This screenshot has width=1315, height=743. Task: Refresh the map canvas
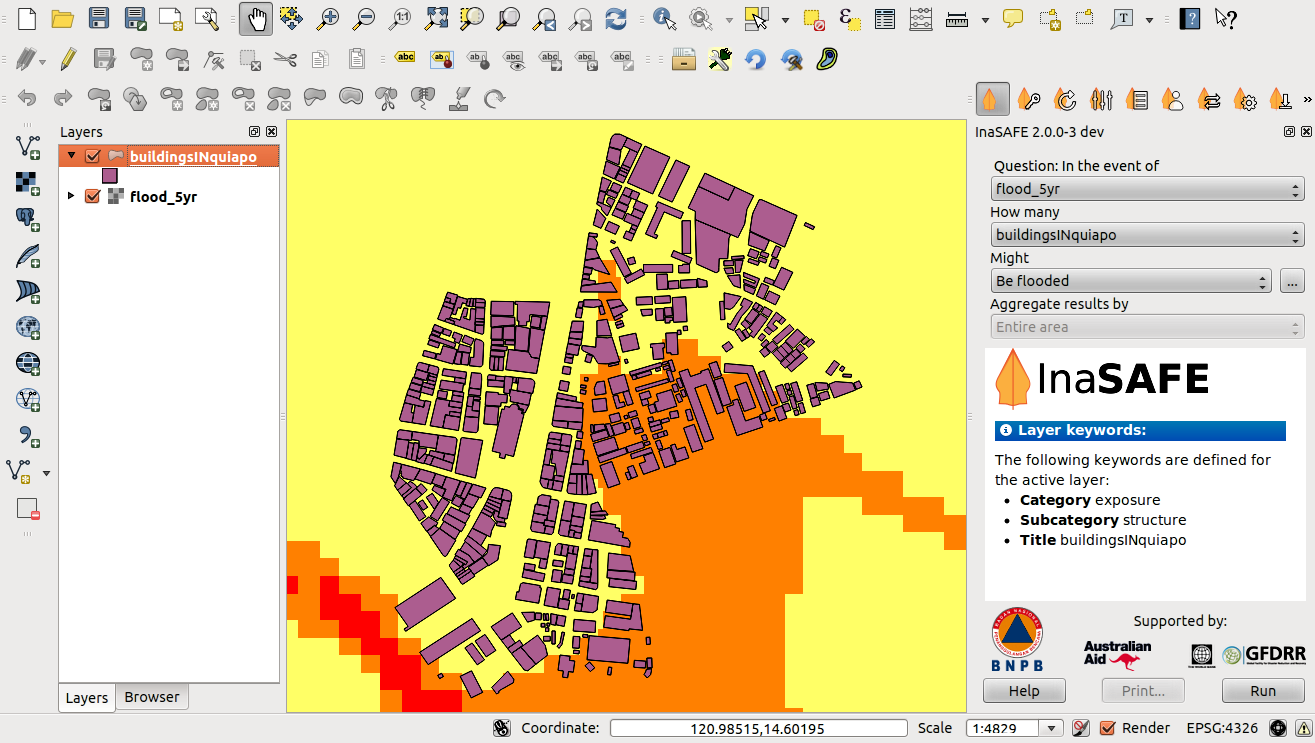[x=617, y=18]
